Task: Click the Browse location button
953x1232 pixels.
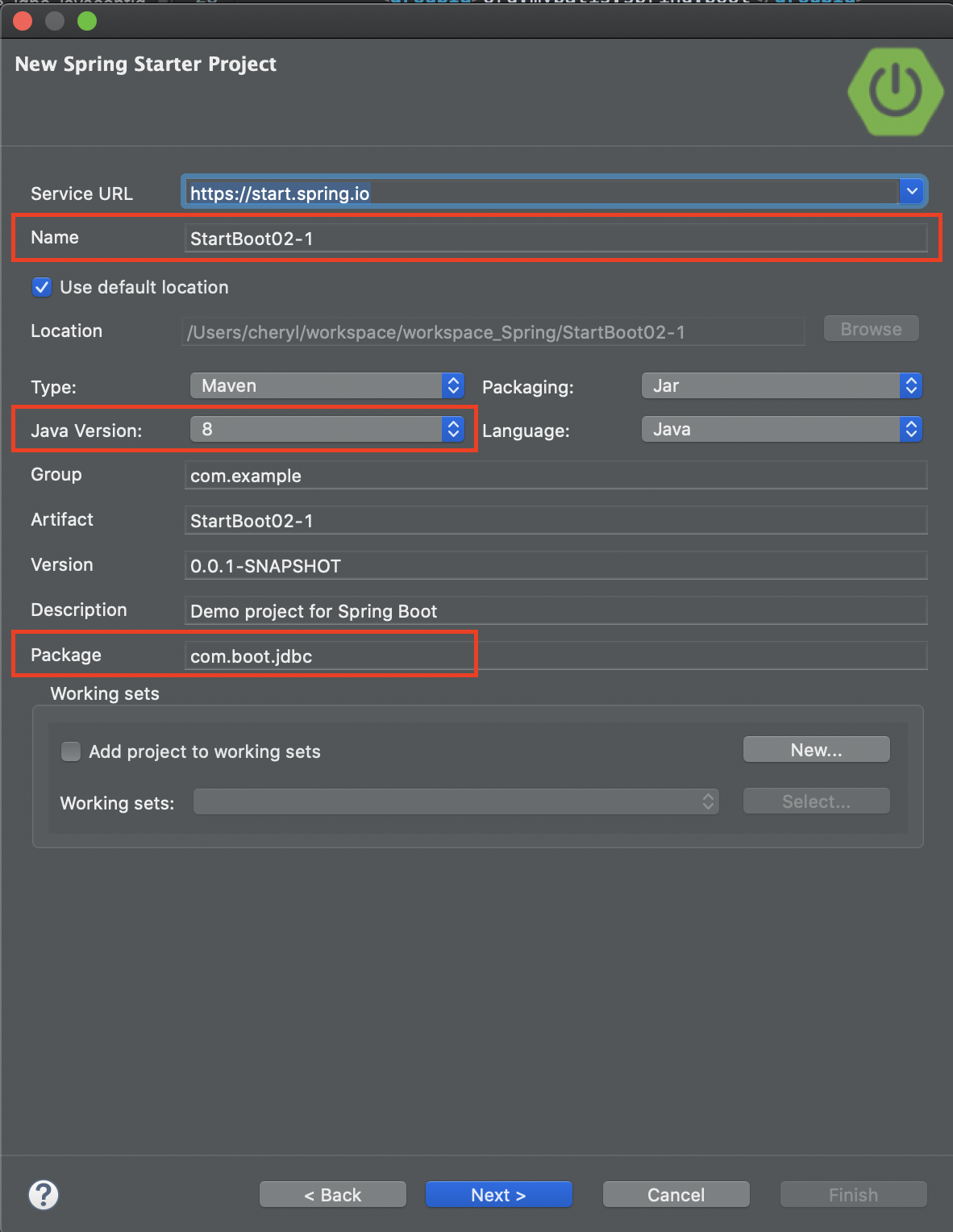Action: coord(871,329)
